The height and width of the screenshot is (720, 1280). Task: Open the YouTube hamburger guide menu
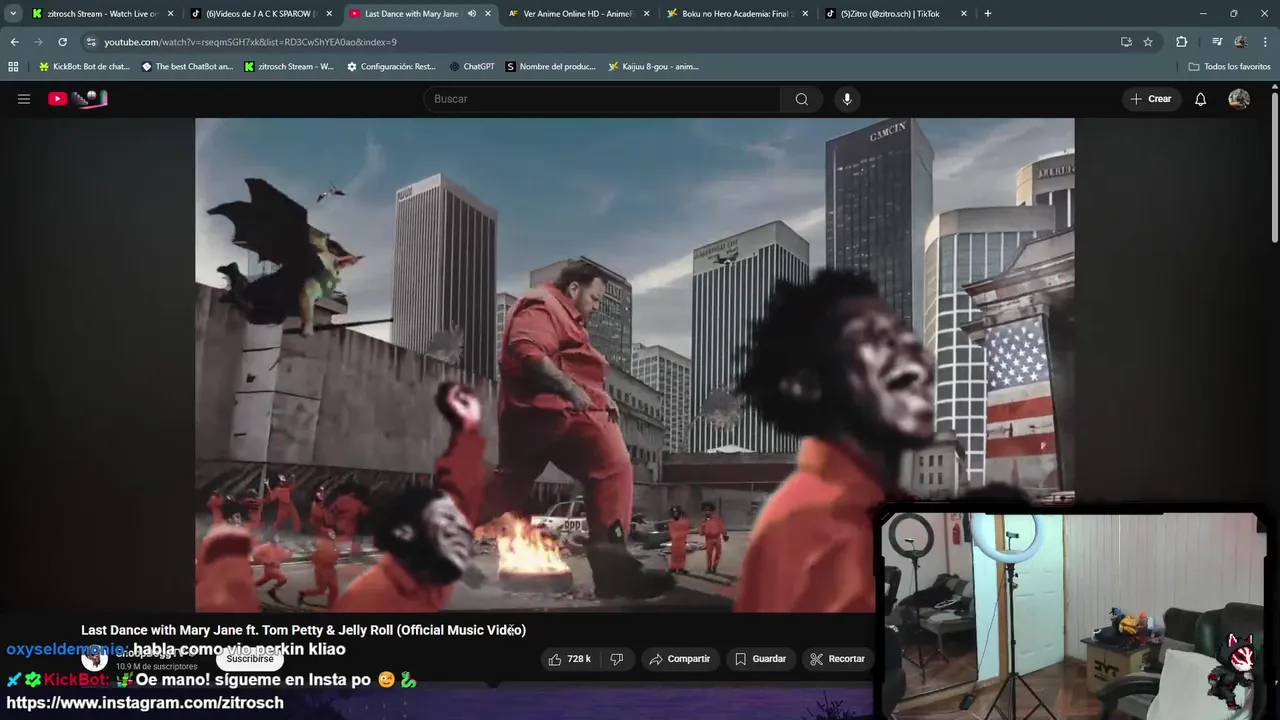pyautogui.click(x=24, y=99)
